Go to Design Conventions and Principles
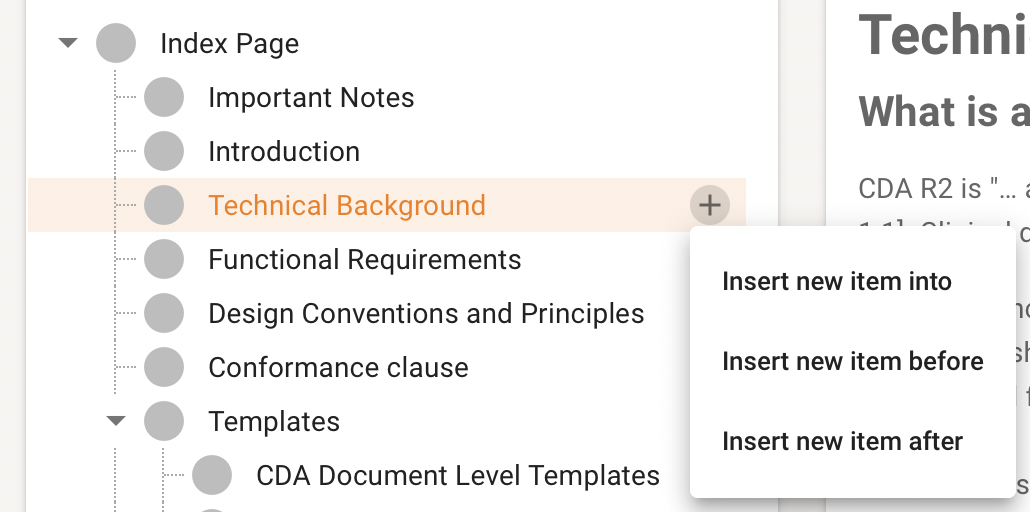The image size is (1030, 512). (426, 314)
